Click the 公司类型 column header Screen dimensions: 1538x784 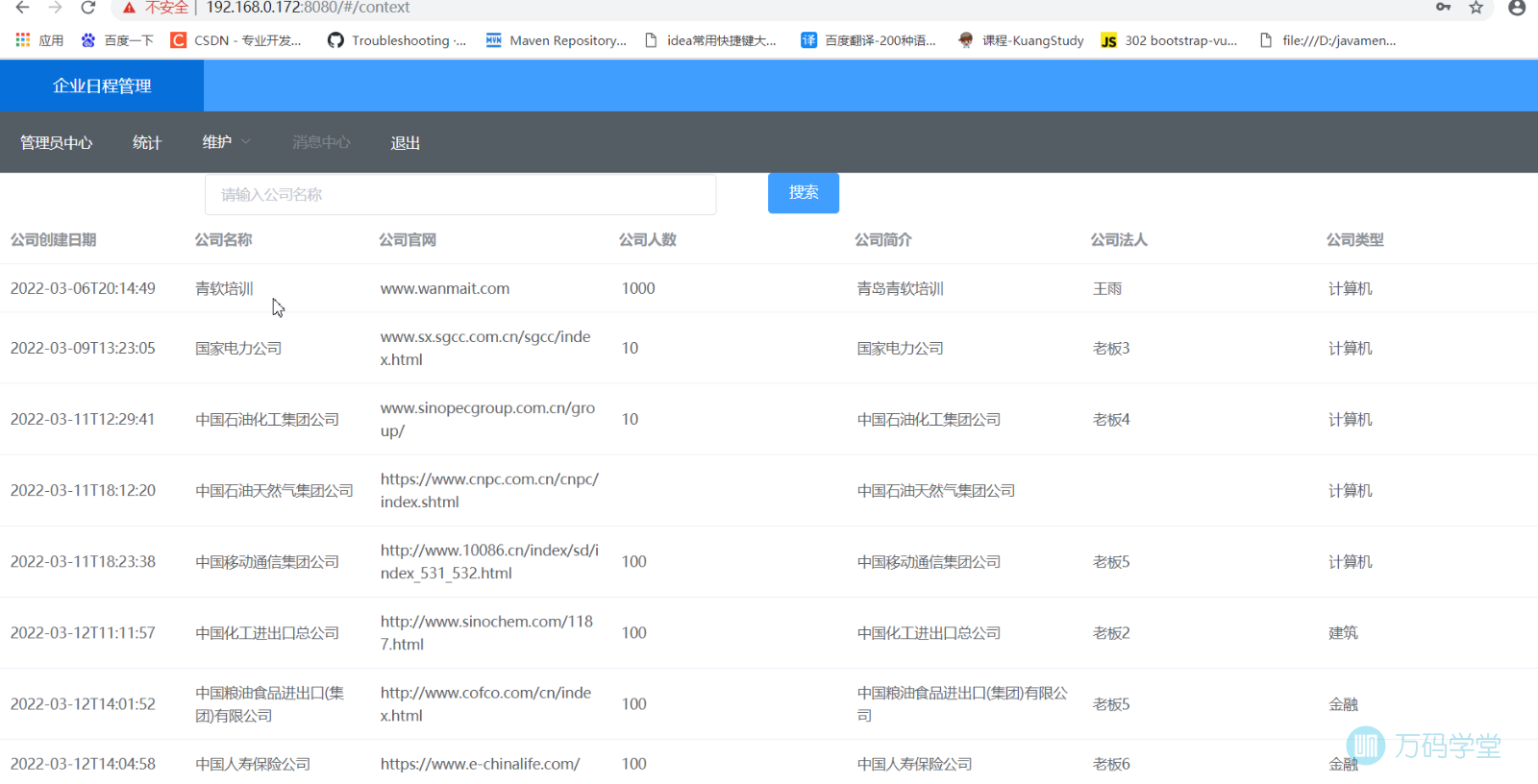click(1355, 239)
